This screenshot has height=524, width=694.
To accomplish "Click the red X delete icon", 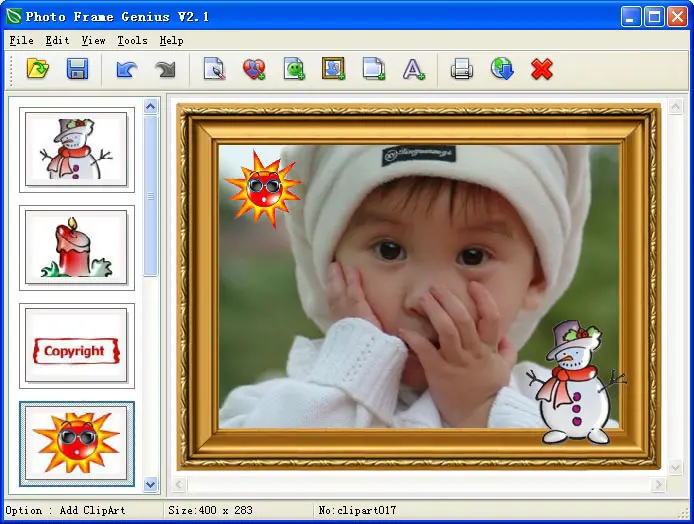I will click(x=542, y=69).
